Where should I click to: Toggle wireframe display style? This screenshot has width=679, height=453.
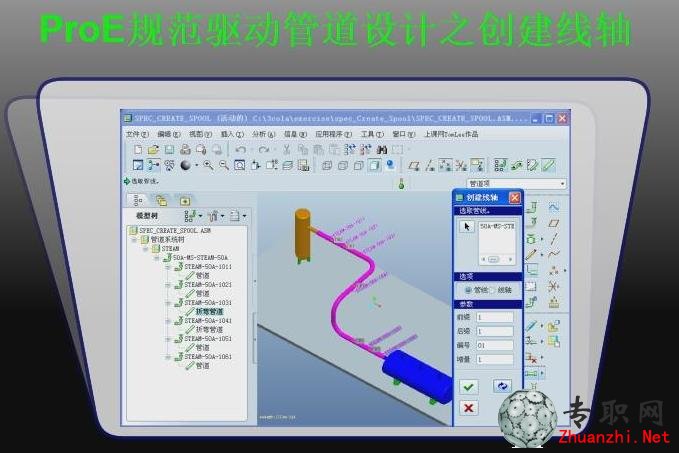[x=327, y=165]
